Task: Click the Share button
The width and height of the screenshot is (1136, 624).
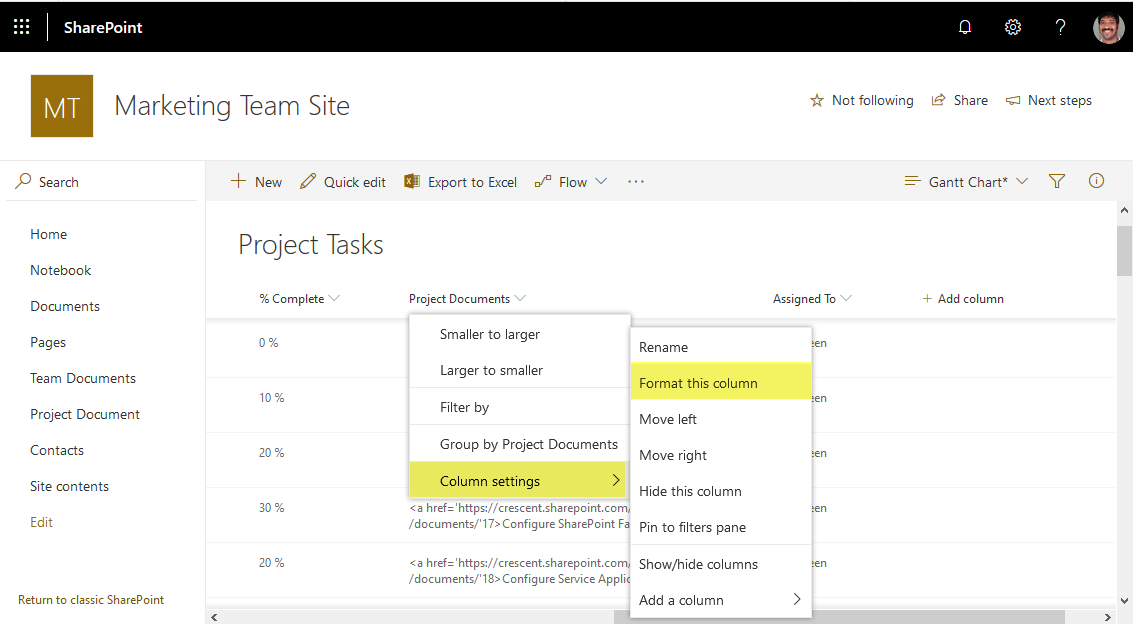Action: pos(958,99)
